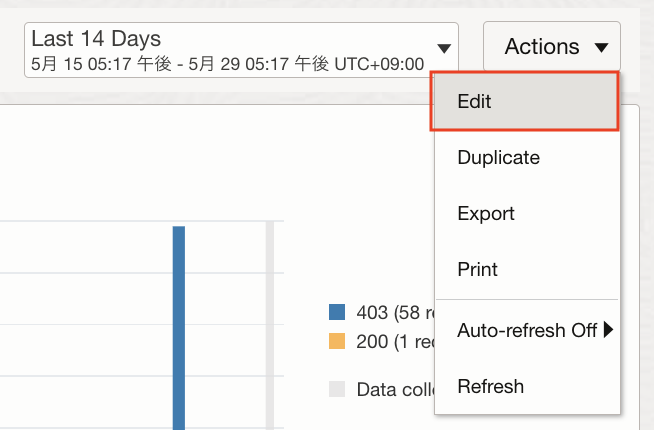Click the Actions button's down arrow
Image resolution: width=654 pixels, height=430 pixels.
pos(601,47)
